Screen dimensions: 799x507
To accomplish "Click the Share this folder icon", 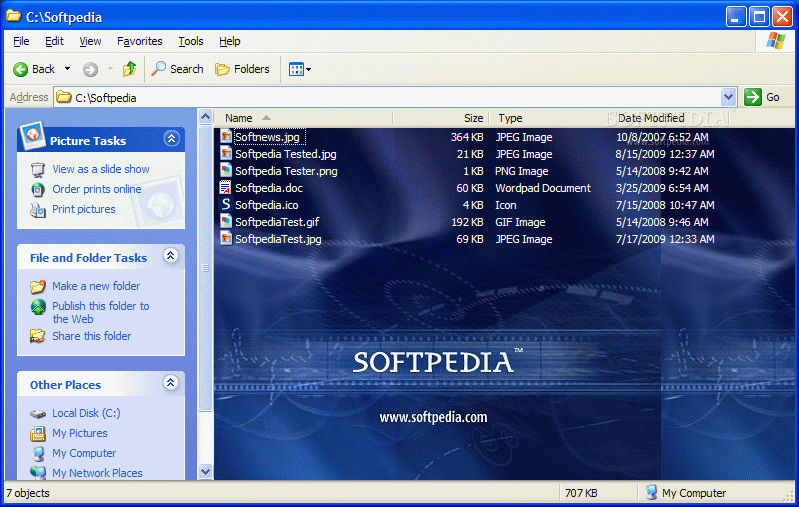I will point(38,336).
